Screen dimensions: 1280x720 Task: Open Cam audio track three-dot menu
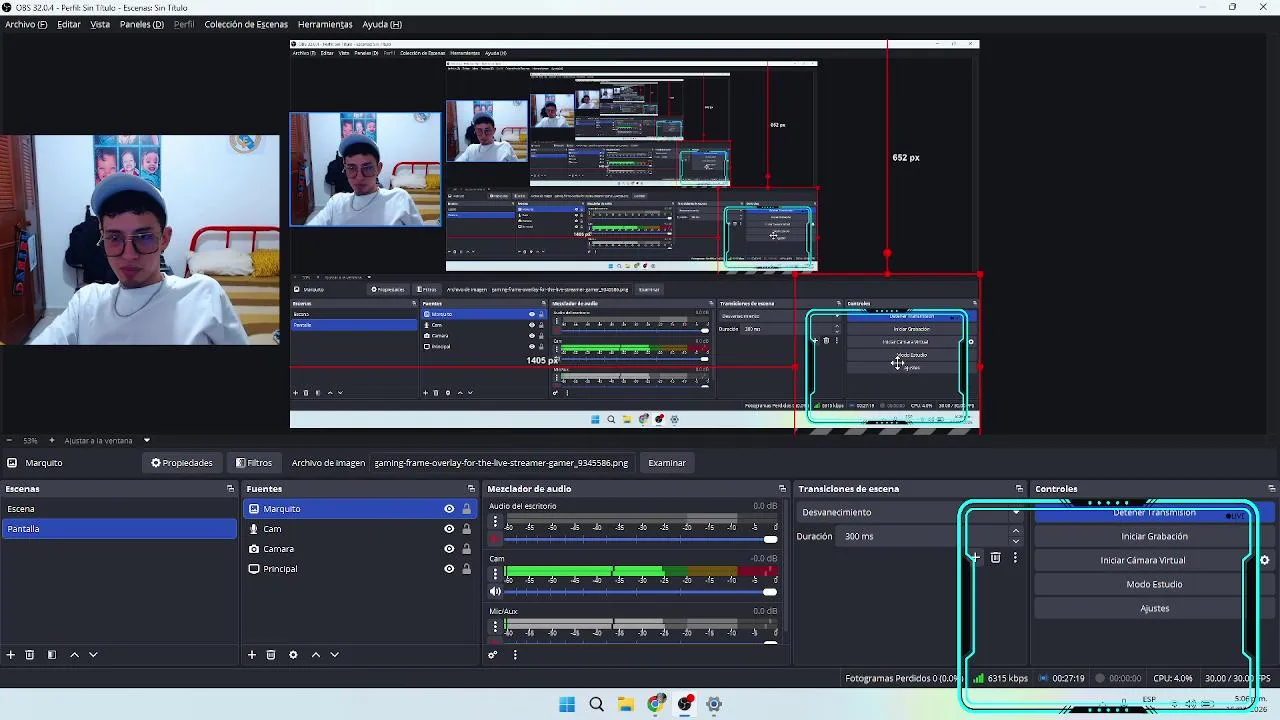495,574
